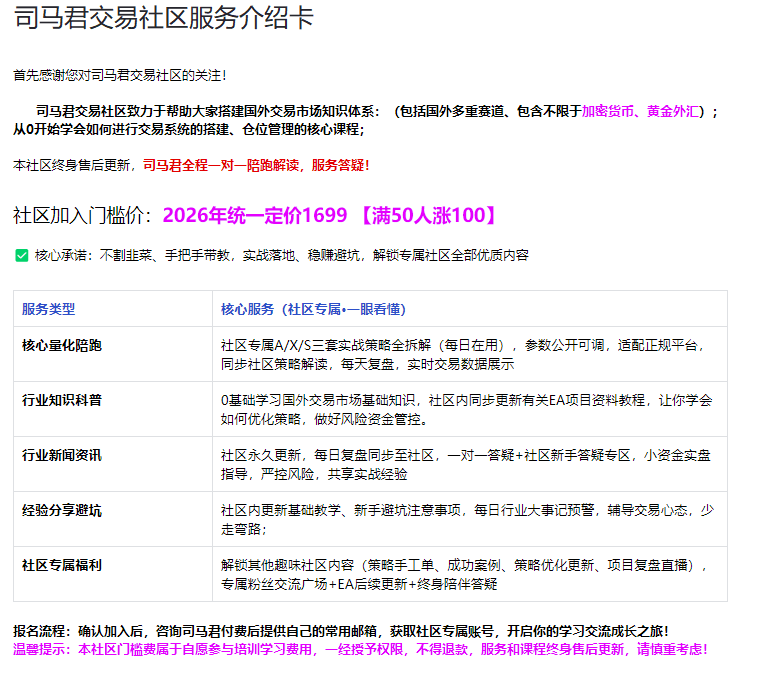The height and width of the screenshot is (679, 774).
Task: Select the 社区专属福利 row label
Action: point(62,565)
